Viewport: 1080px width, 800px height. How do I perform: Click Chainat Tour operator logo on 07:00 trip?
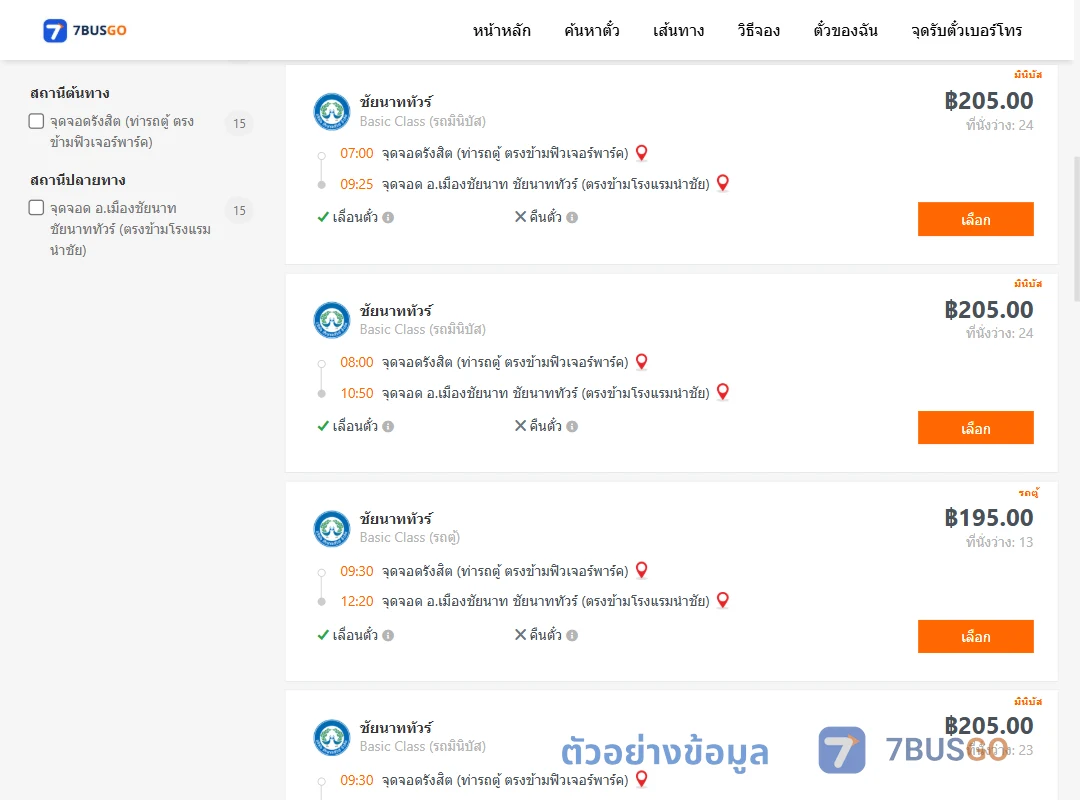pyautogui.click(x=332, y=112)
